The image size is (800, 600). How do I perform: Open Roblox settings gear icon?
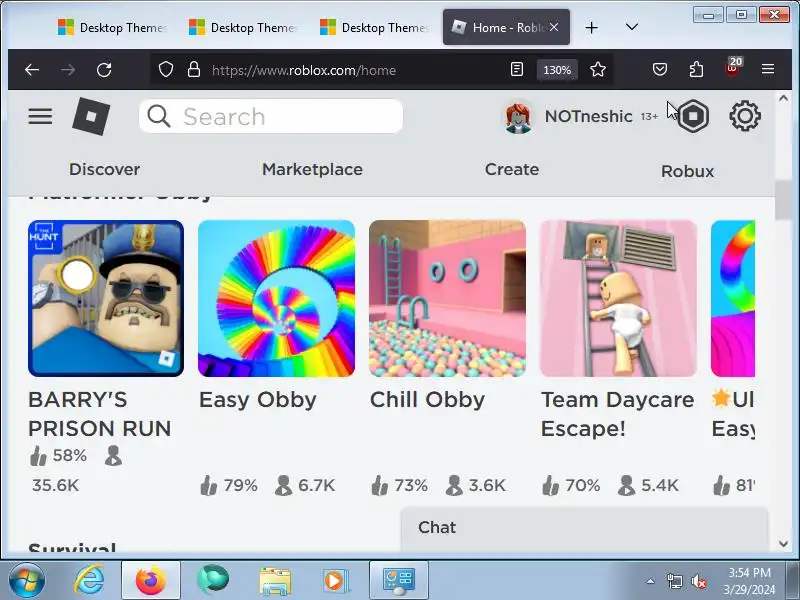pyautogui.click(x=745, y=116)
